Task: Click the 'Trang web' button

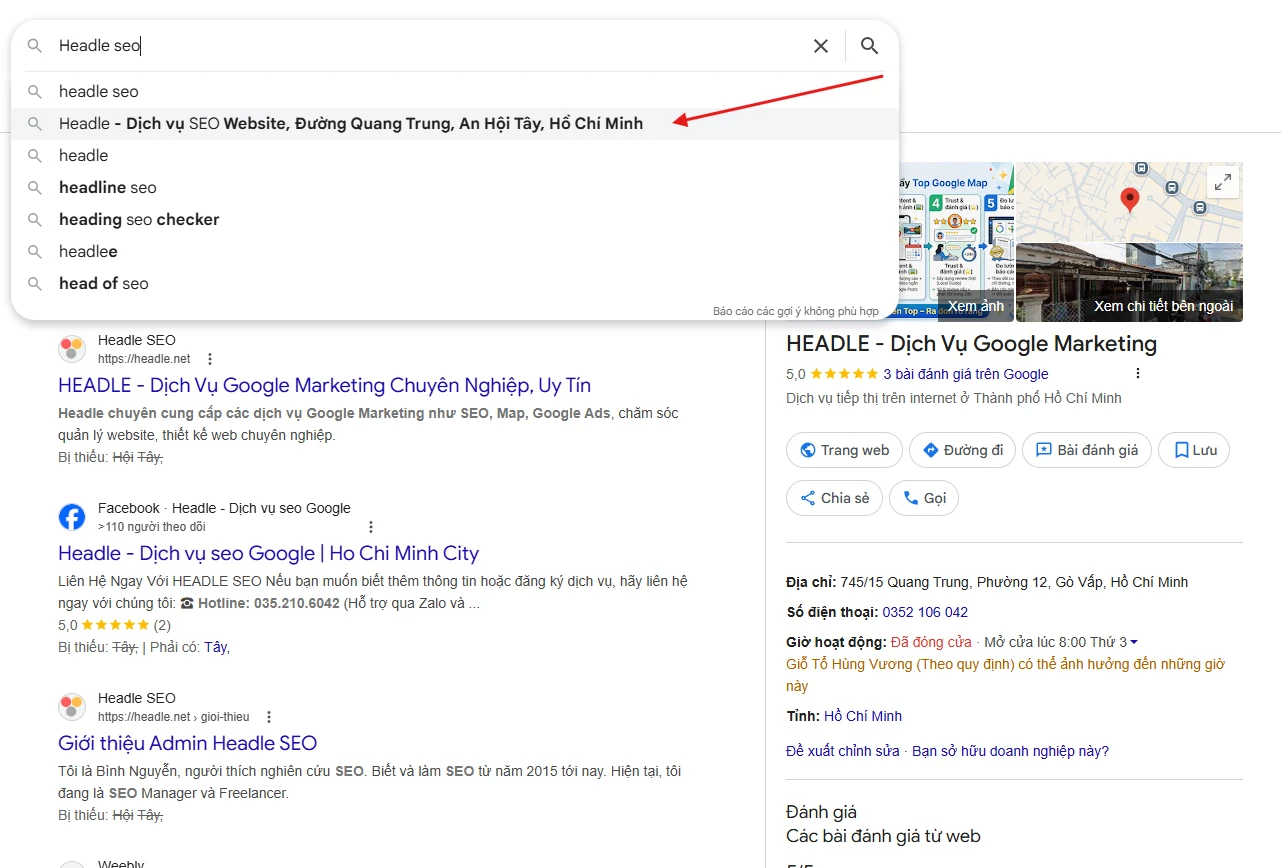Action: coord(844,450)
